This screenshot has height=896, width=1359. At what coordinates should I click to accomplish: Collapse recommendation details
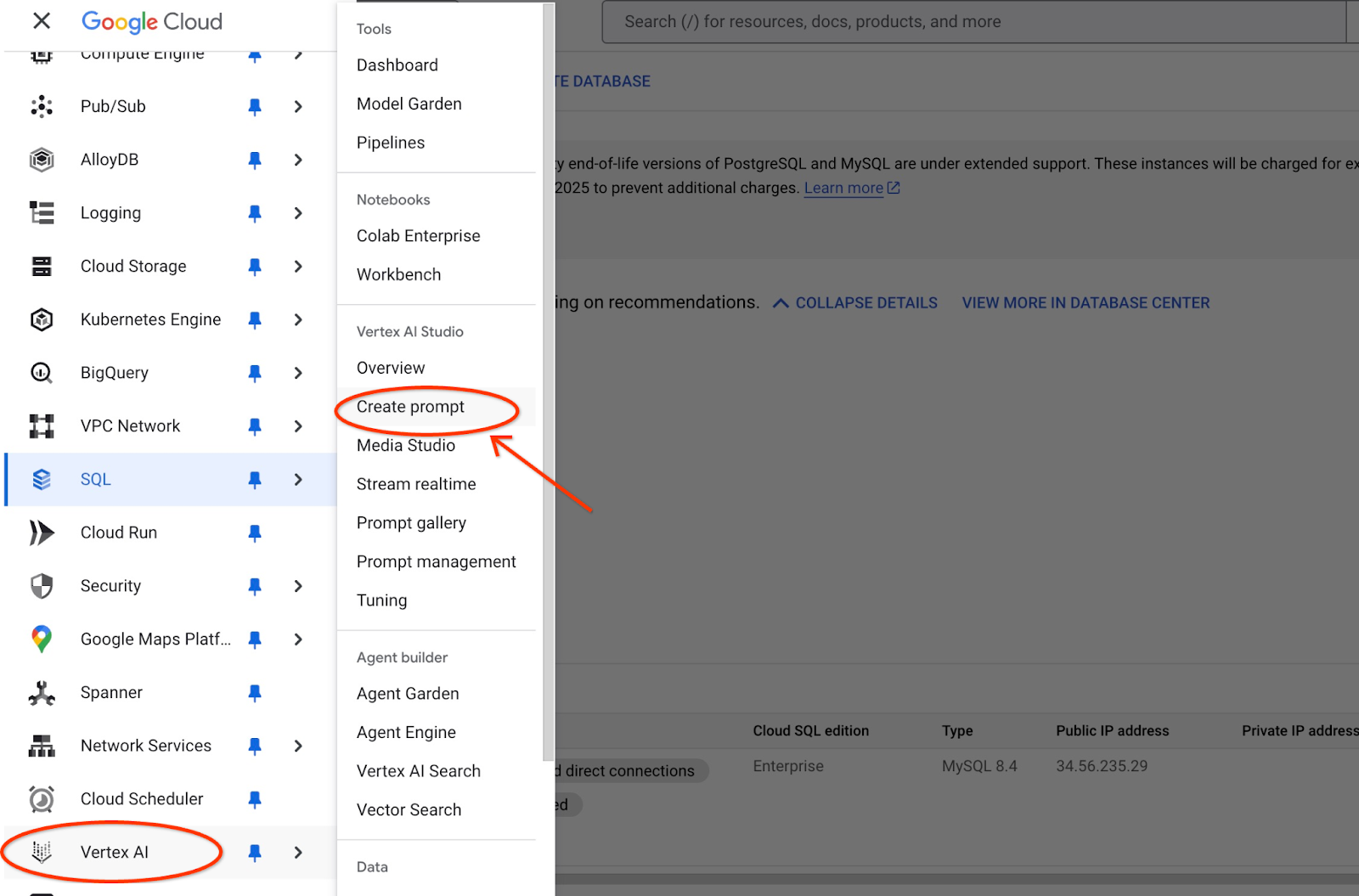855,303
